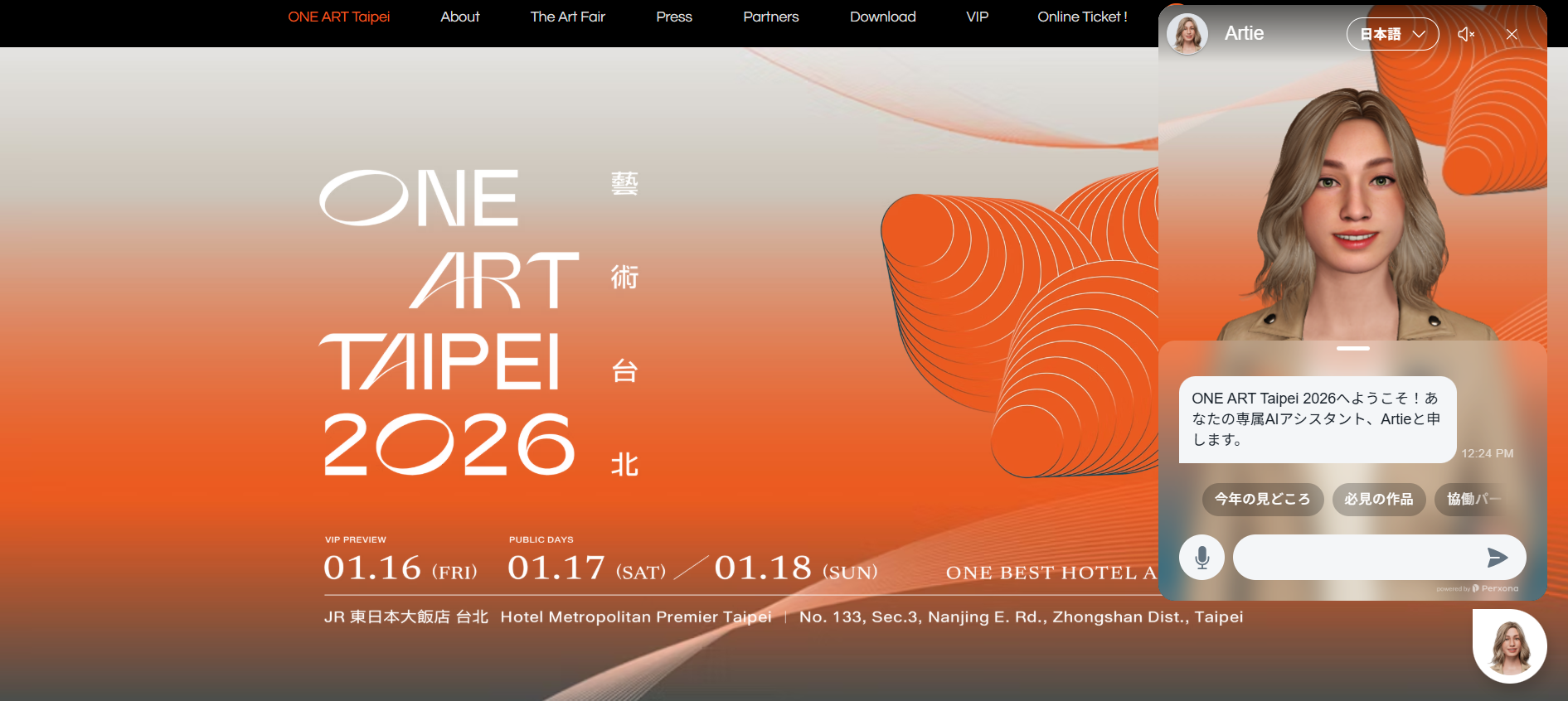Click the floating Artie avatar launcher

pyautogui.click(x=1509, y=646)
